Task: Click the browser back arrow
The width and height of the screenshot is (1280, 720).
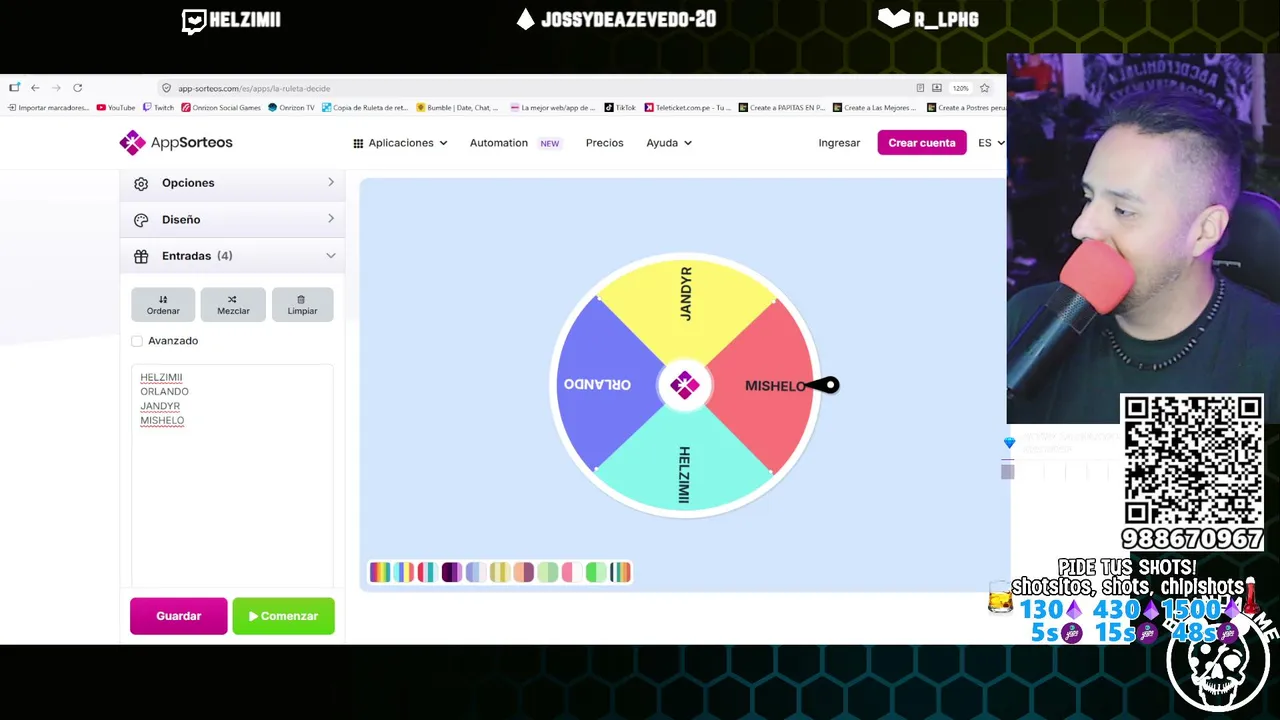Action: point(35,88)
